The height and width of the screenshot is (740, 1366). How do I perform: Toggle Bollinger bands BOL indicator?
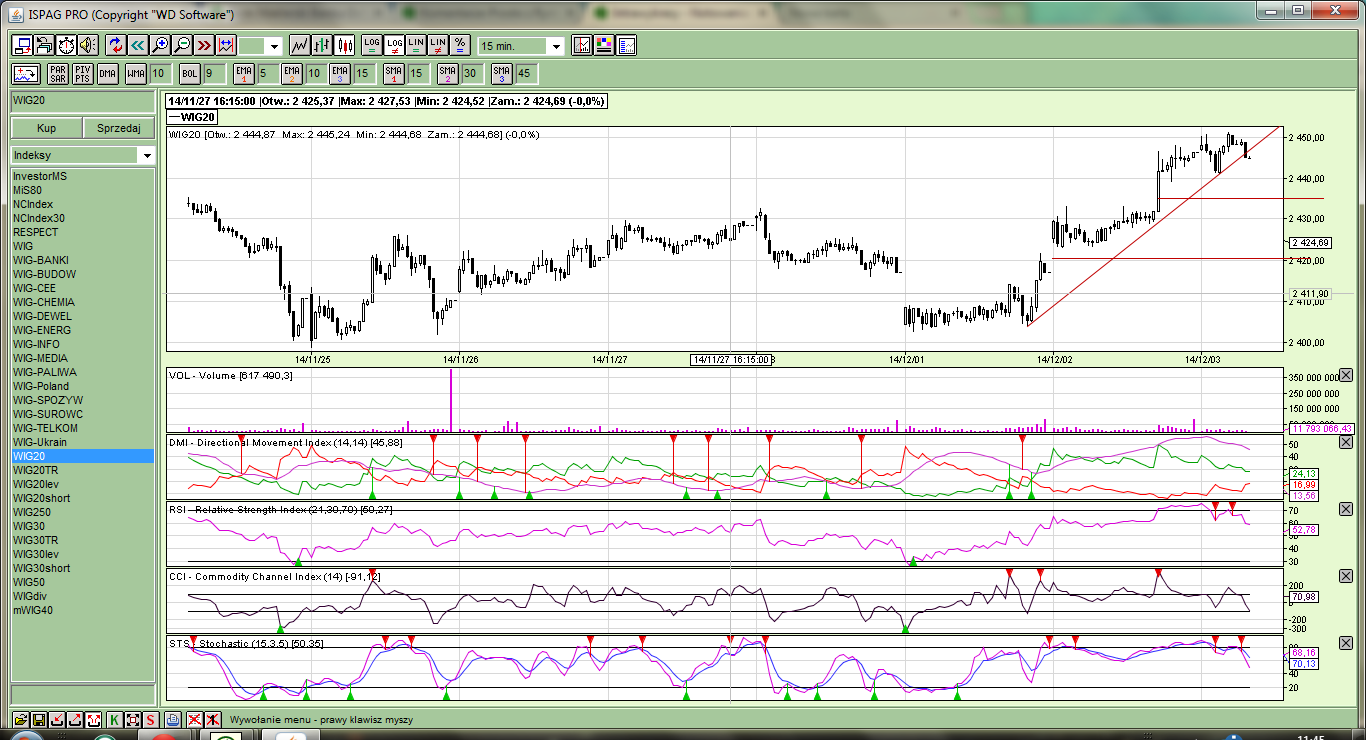click(x=190, y=73)
